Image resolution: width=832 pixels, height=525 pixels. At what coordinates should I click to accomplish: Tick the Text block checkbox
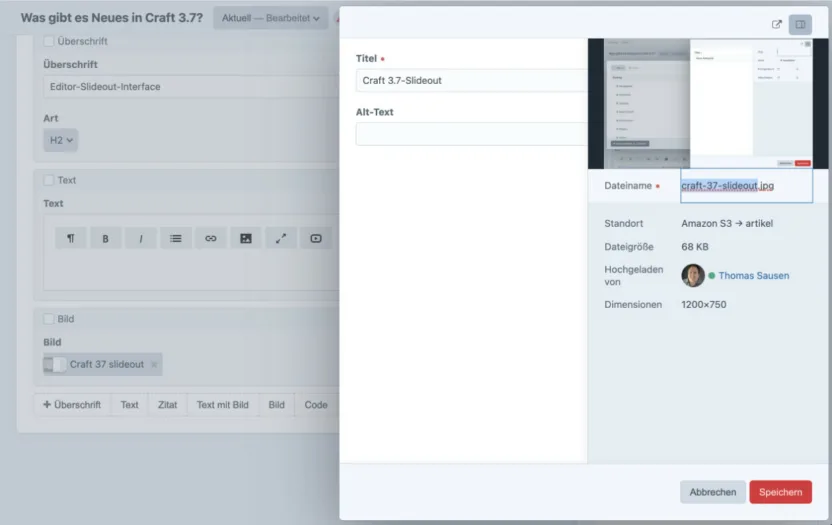coord(49,180)
